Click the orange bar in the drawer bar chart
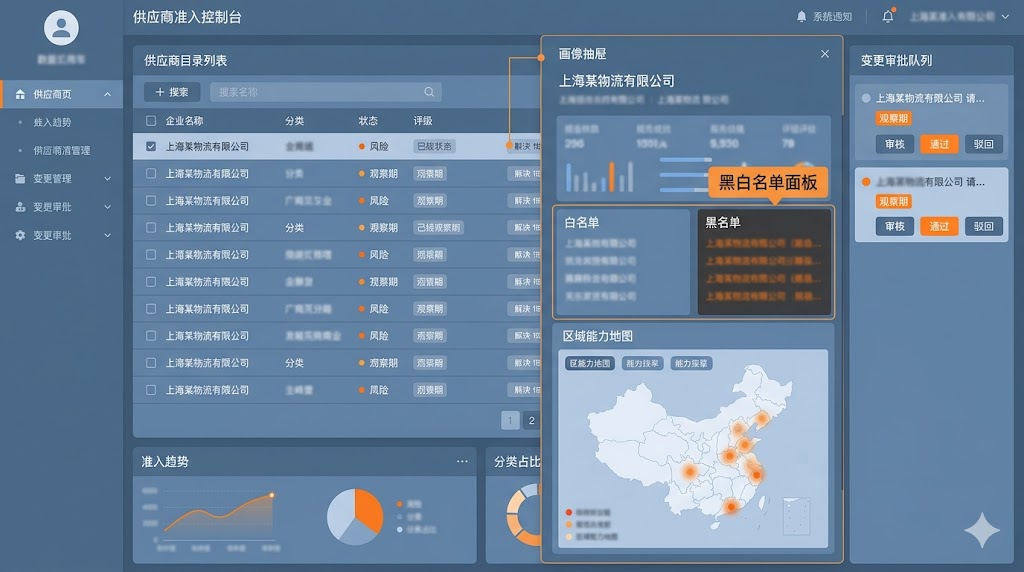1024x572 pixels. tap(612, 176)
